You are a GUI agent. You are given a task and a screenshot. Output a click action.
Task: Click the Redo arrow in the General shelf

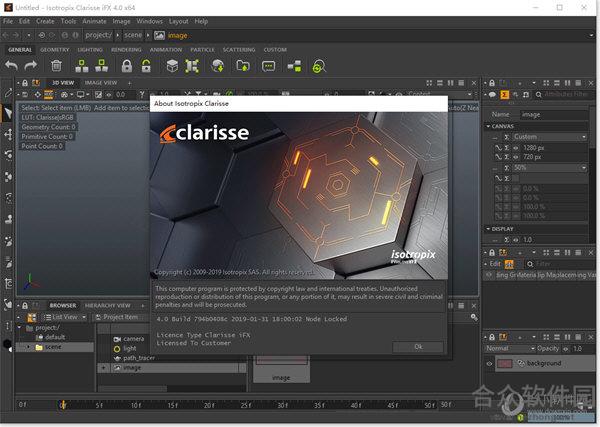pyautogui.click(x=31, y=66)
